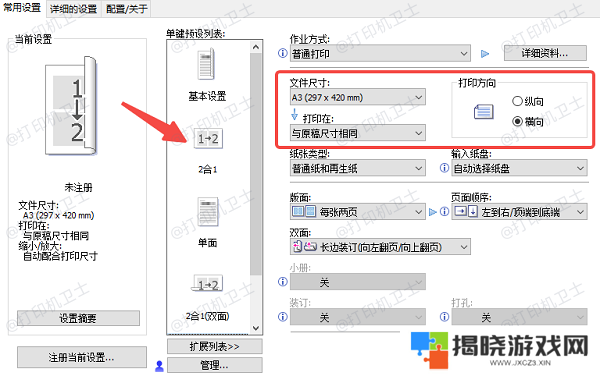Viewport: 600px width, 376px height.
Task: Click the landscape page orientation icon
Action: (484, 112)
